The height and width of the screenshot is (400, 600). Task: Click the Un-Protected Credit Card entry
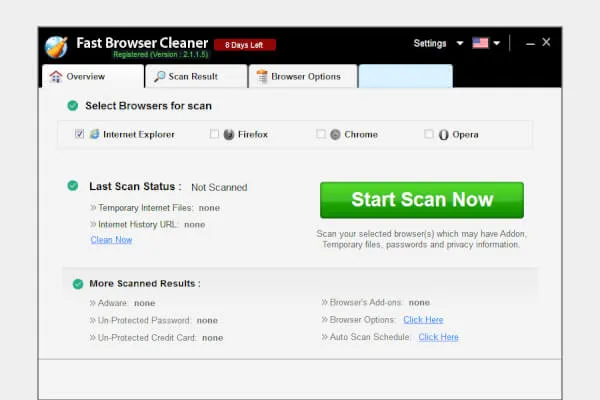tap(157, 338)
